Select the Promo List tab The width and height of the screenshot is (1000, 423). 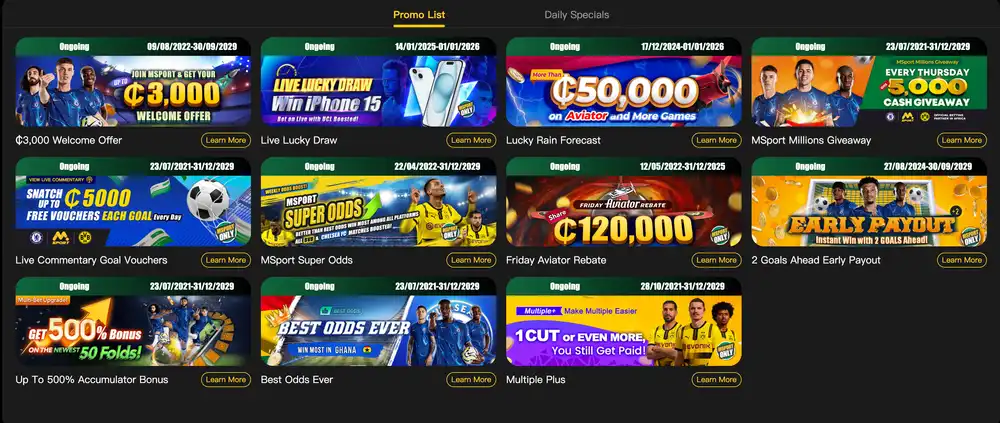(x=419, y=15)
